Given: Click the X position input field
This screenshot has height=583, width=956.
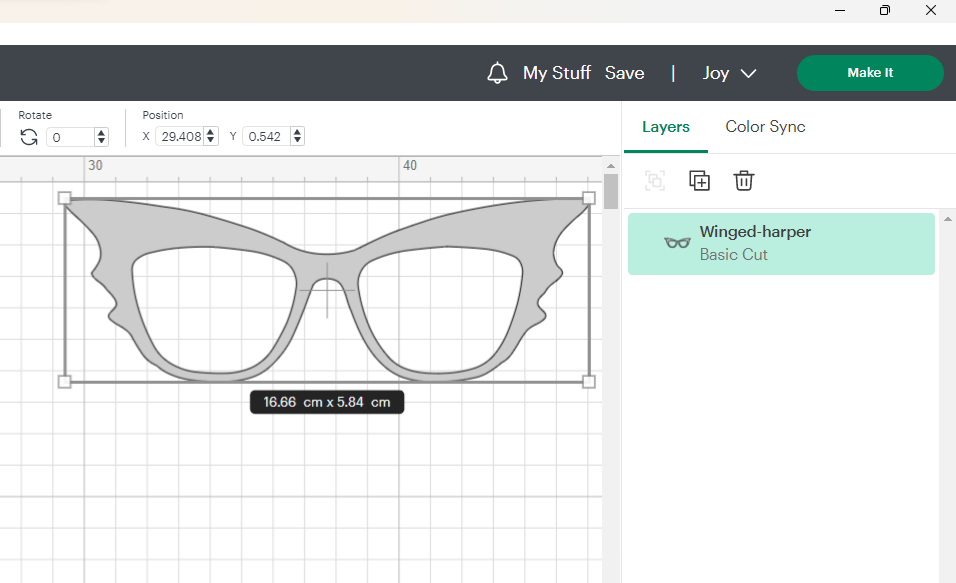Looking at the screenshot, I should pyautogui.click(x=180, y=136).
